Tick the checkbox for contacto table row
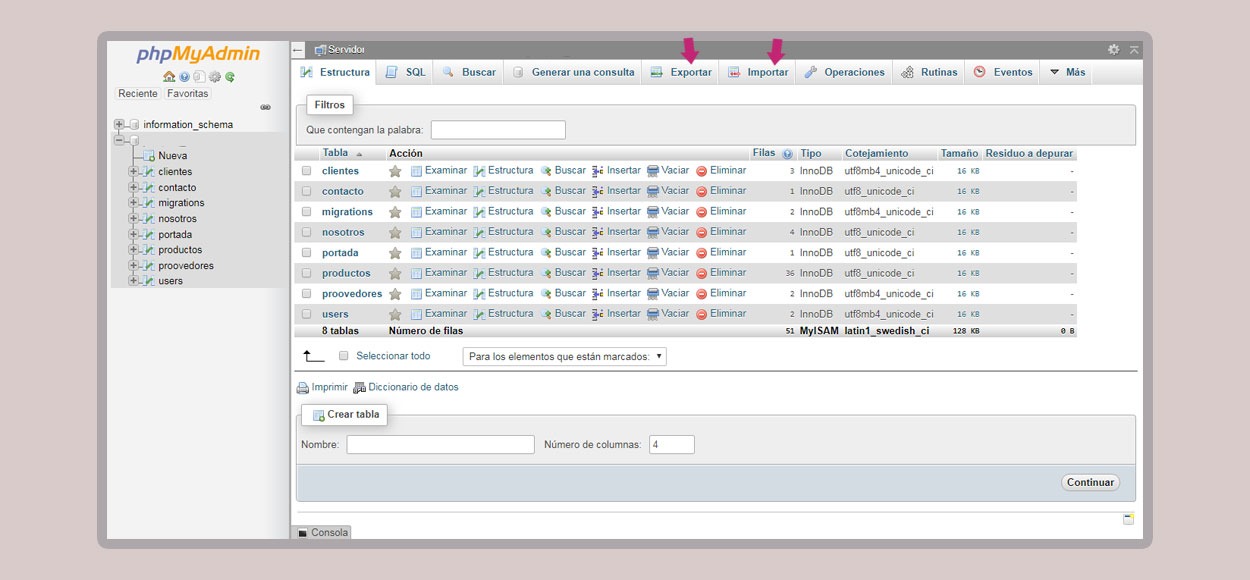1250x580 pixels. (307, 191)
